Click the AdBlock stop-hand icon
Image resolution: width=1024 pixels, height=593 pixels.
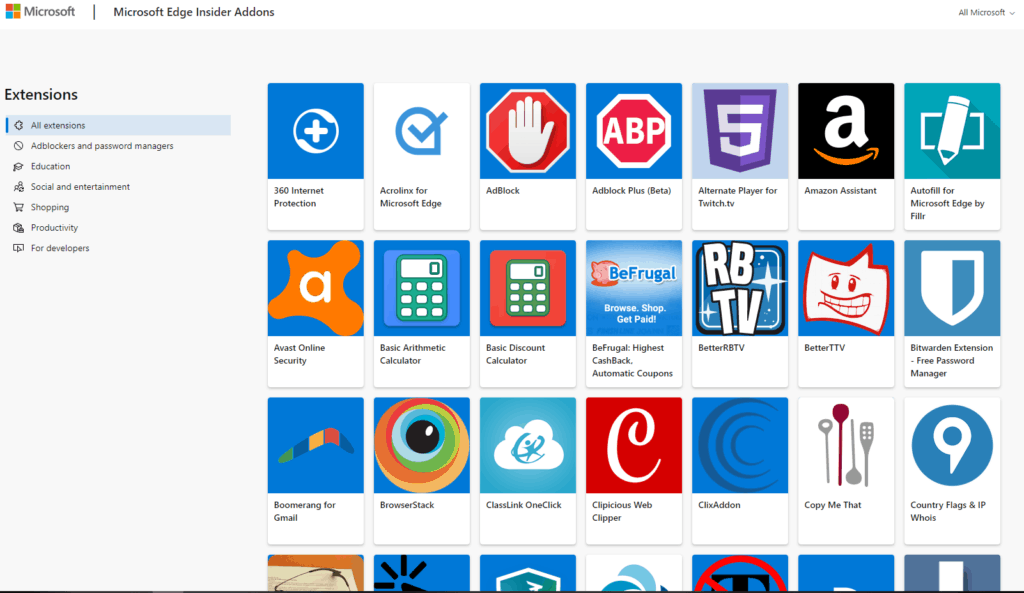pyautogui.click(x=528, y=131)
